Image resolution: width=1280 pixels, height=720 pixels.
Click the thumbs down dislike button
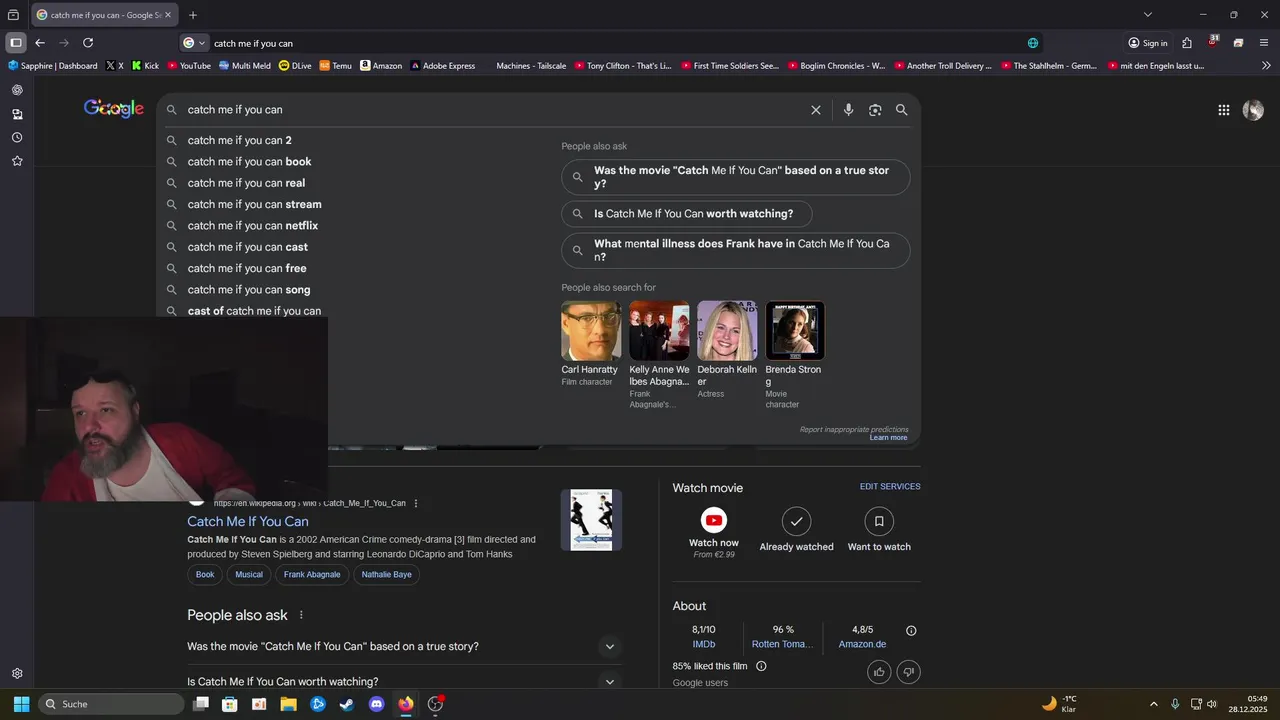pos(909,672)
